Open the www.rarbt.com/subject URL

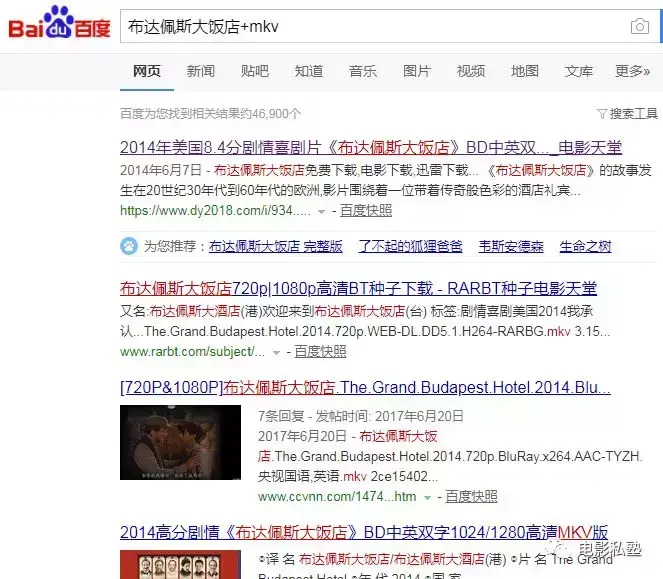click(x=192, y=352)
